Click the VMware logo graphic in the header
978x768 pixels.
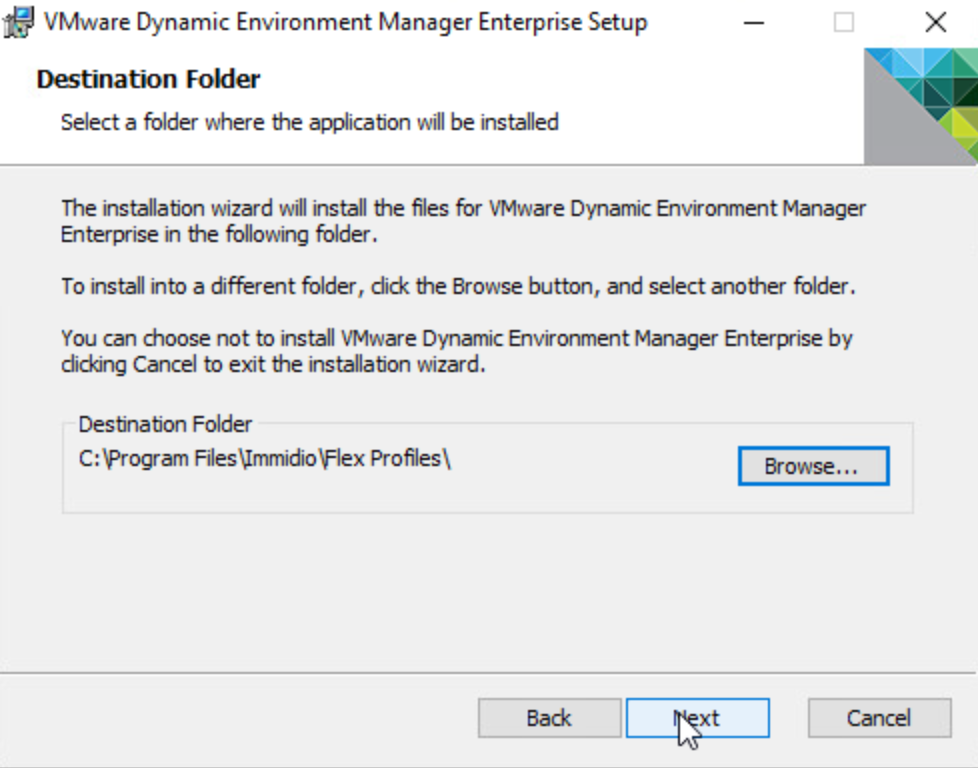[920, 106]
